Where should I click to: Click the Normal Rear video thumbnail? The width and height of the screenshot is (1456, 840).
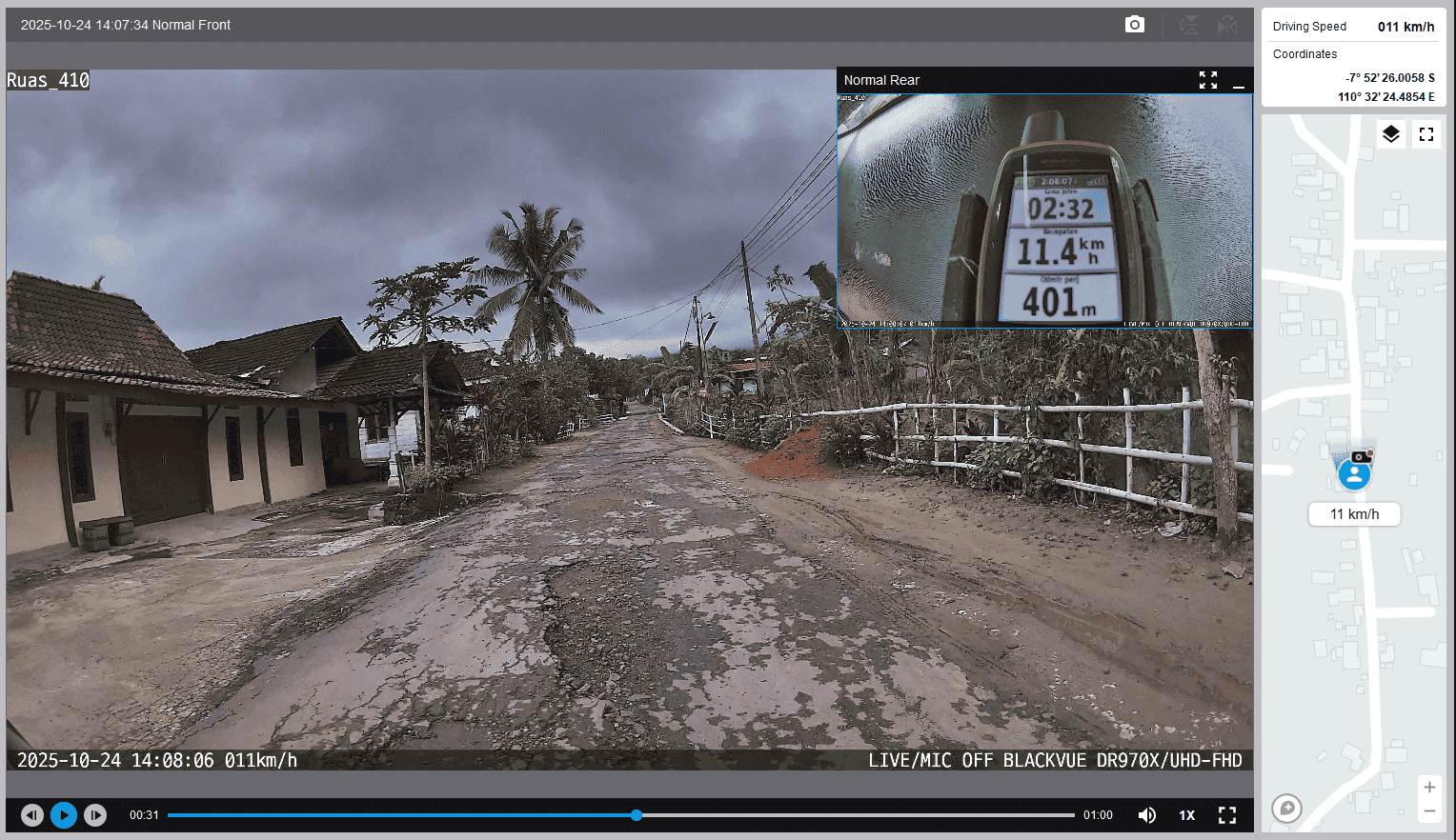point(1044,210)
